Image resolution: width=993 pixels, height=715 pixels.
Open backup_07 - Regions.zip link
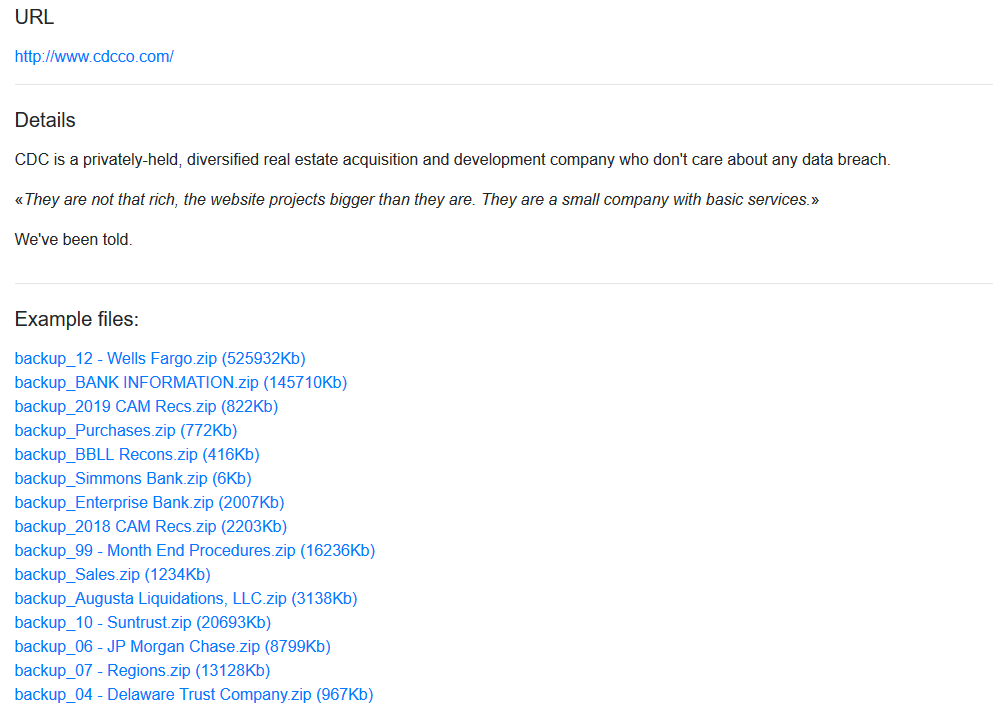[142, 671]
